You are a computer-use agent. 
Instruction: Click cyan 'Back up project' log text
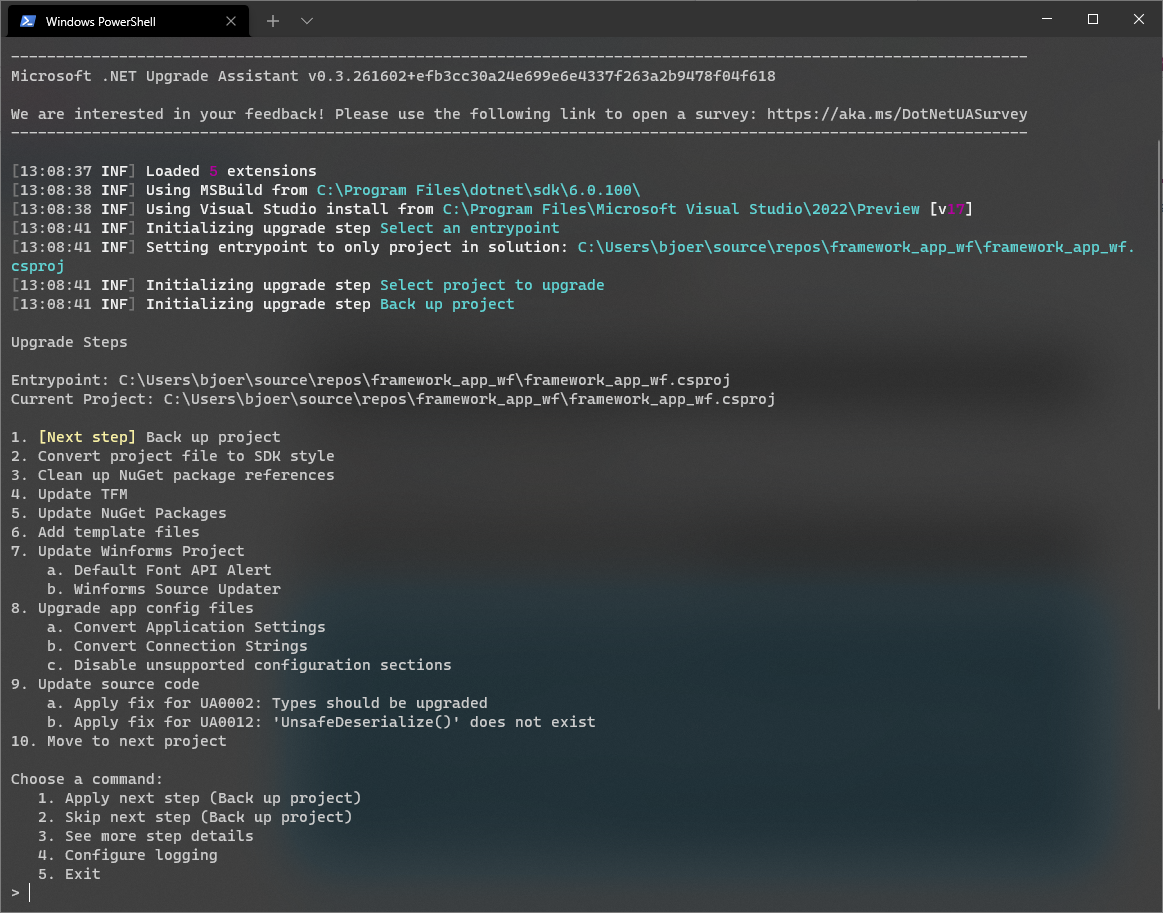pyautogui.click(x=447, y=304)
